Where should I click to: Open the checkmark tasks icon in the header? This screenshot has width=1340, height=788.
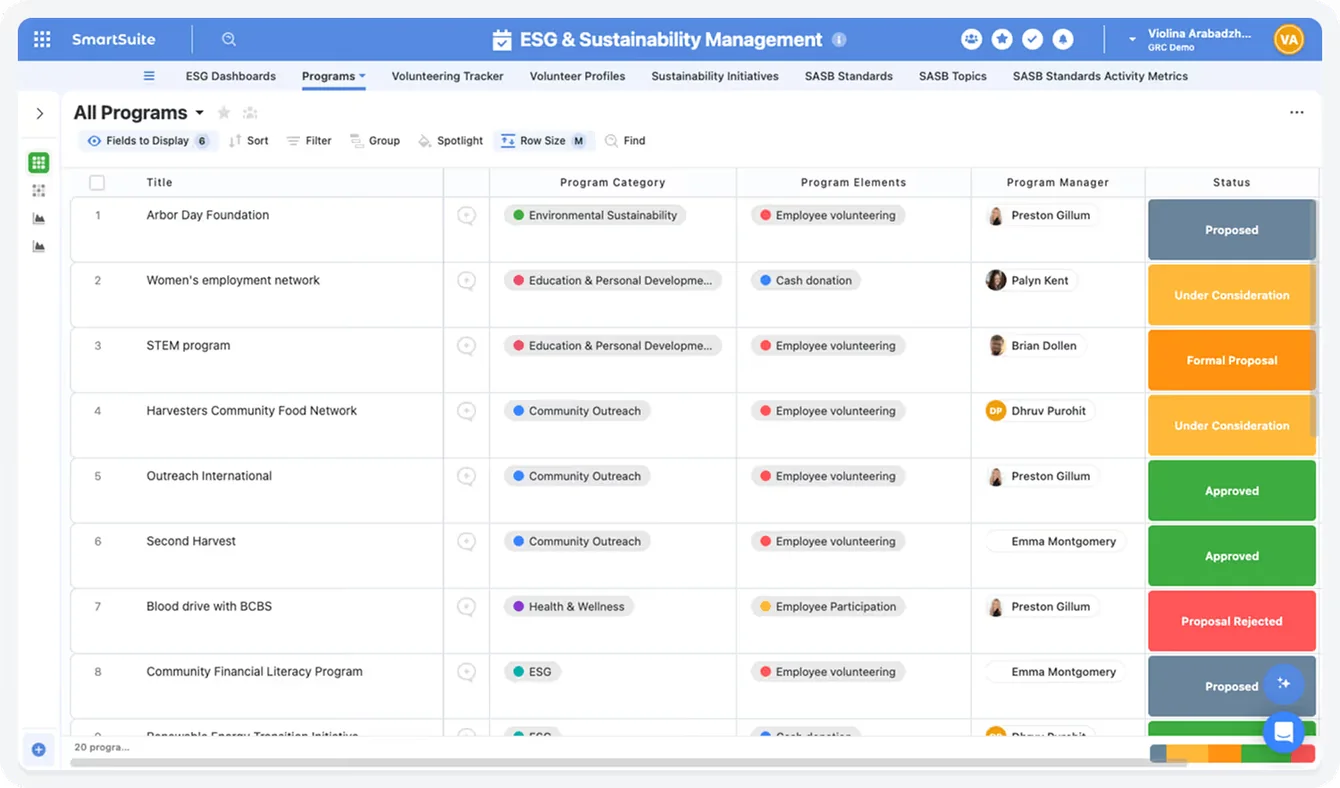click(x=1032, y=39)
